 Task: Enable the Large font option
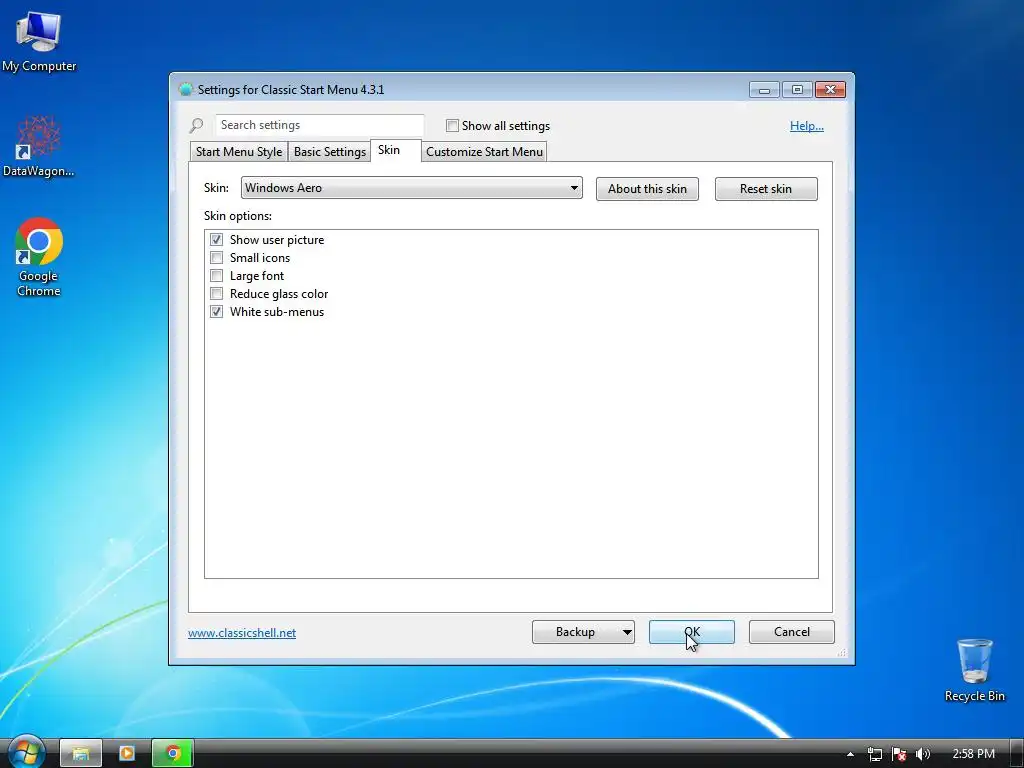pyautogui.click(x=217, y=276)
